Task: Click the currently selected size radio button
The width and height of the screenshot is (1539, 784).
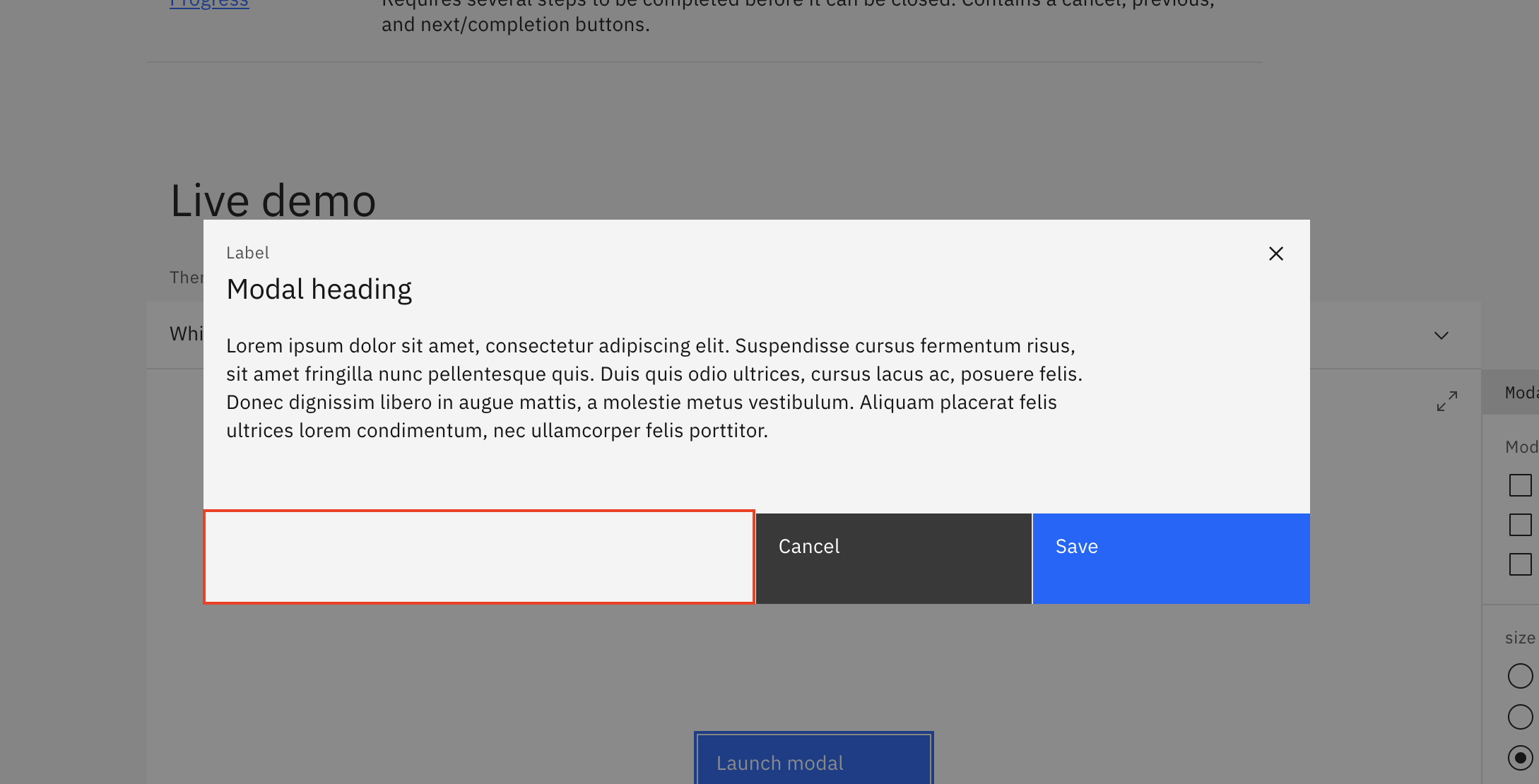Action: coord(1520,756)
